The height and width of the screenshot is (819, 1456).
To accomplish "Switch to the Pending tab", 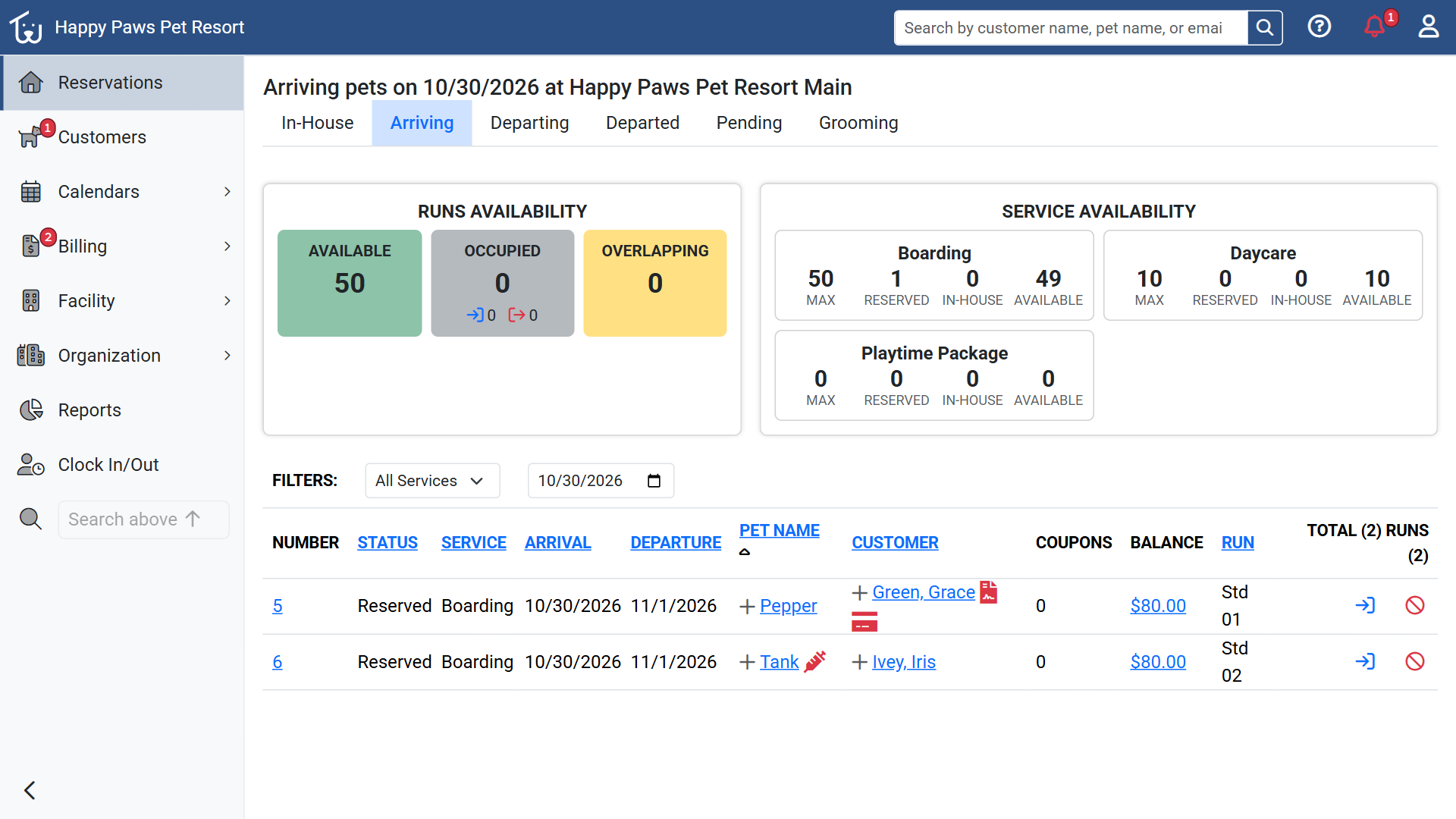I will pos(748,123).
